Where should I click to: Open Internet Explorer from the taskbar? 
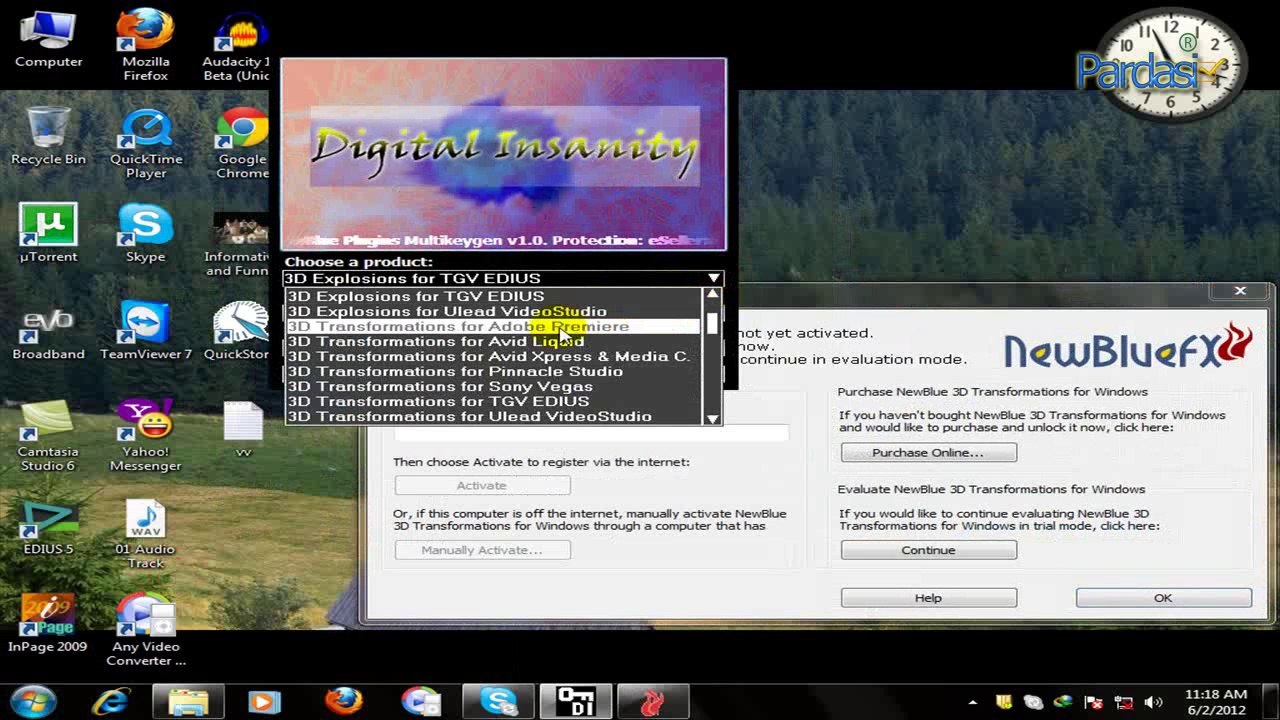coord(111,701)
